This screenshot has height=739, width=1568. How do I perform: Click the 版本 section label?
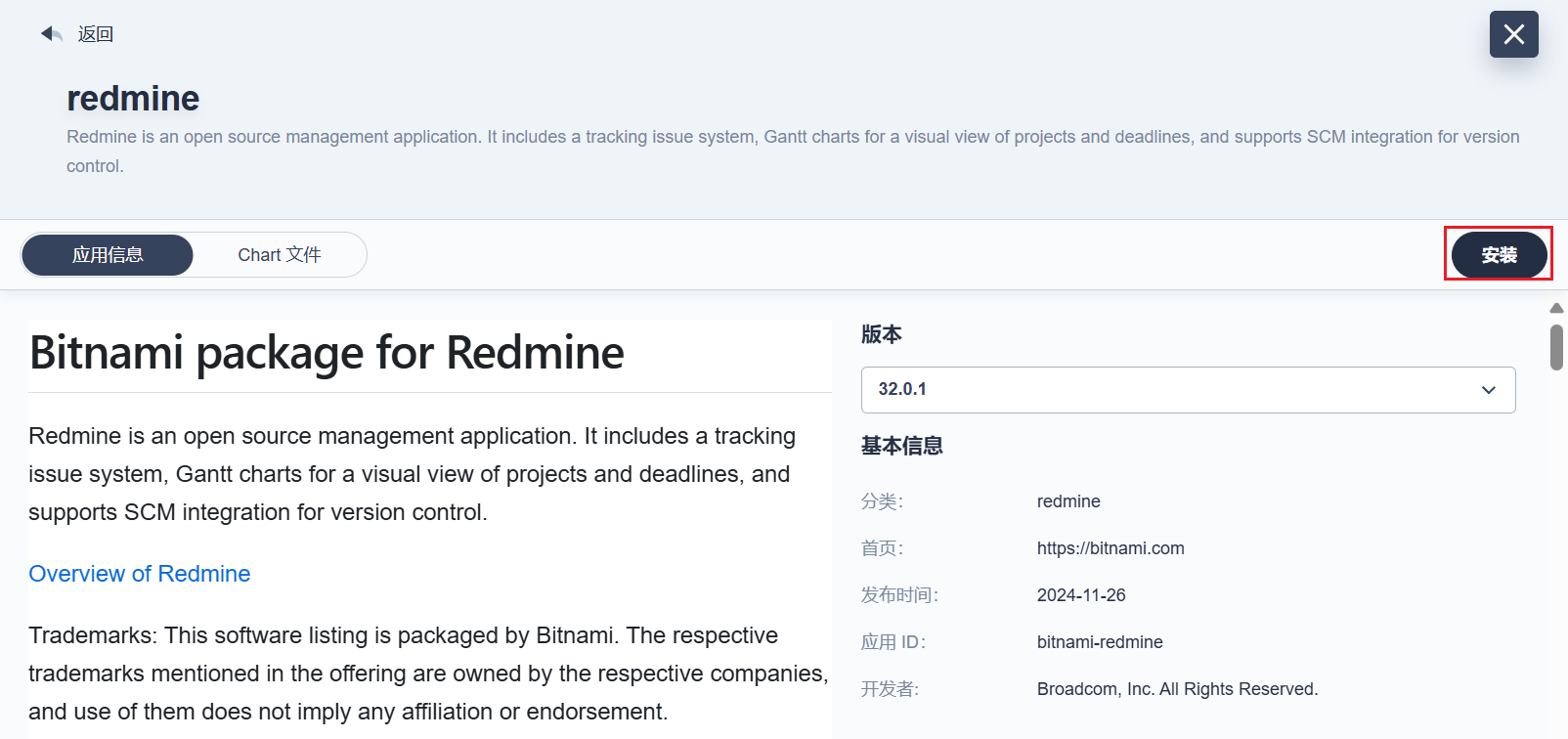tap(881, 334)
